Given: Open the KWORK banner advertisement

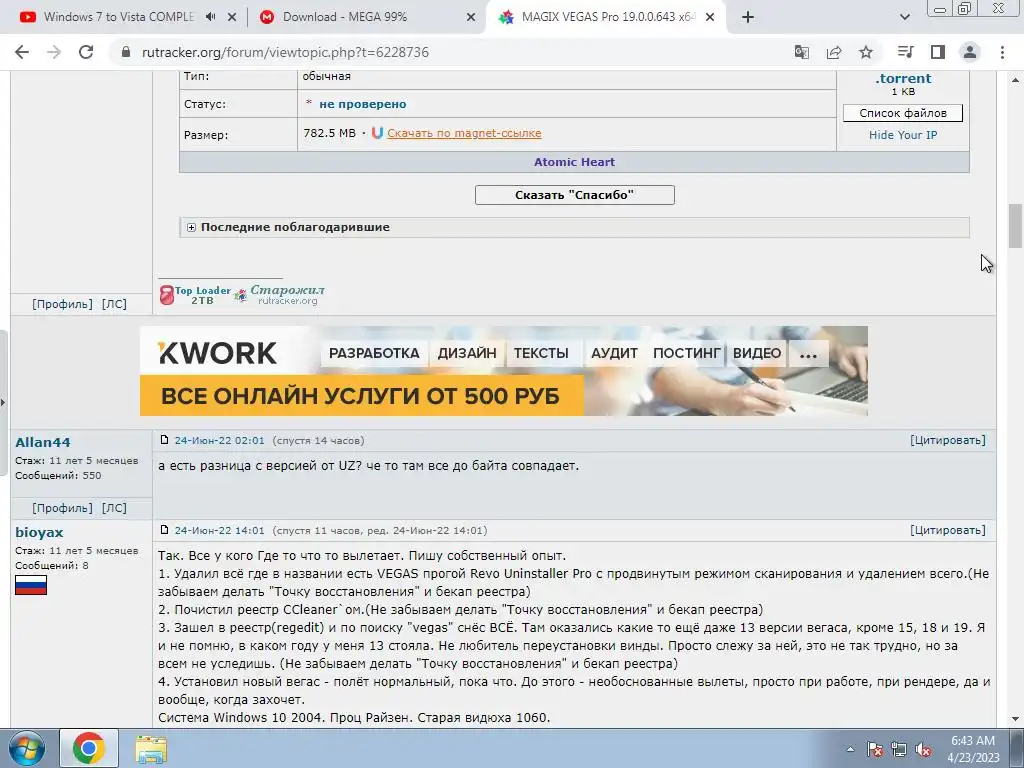Looking at the screenshot, I should (x=504, y=371).
